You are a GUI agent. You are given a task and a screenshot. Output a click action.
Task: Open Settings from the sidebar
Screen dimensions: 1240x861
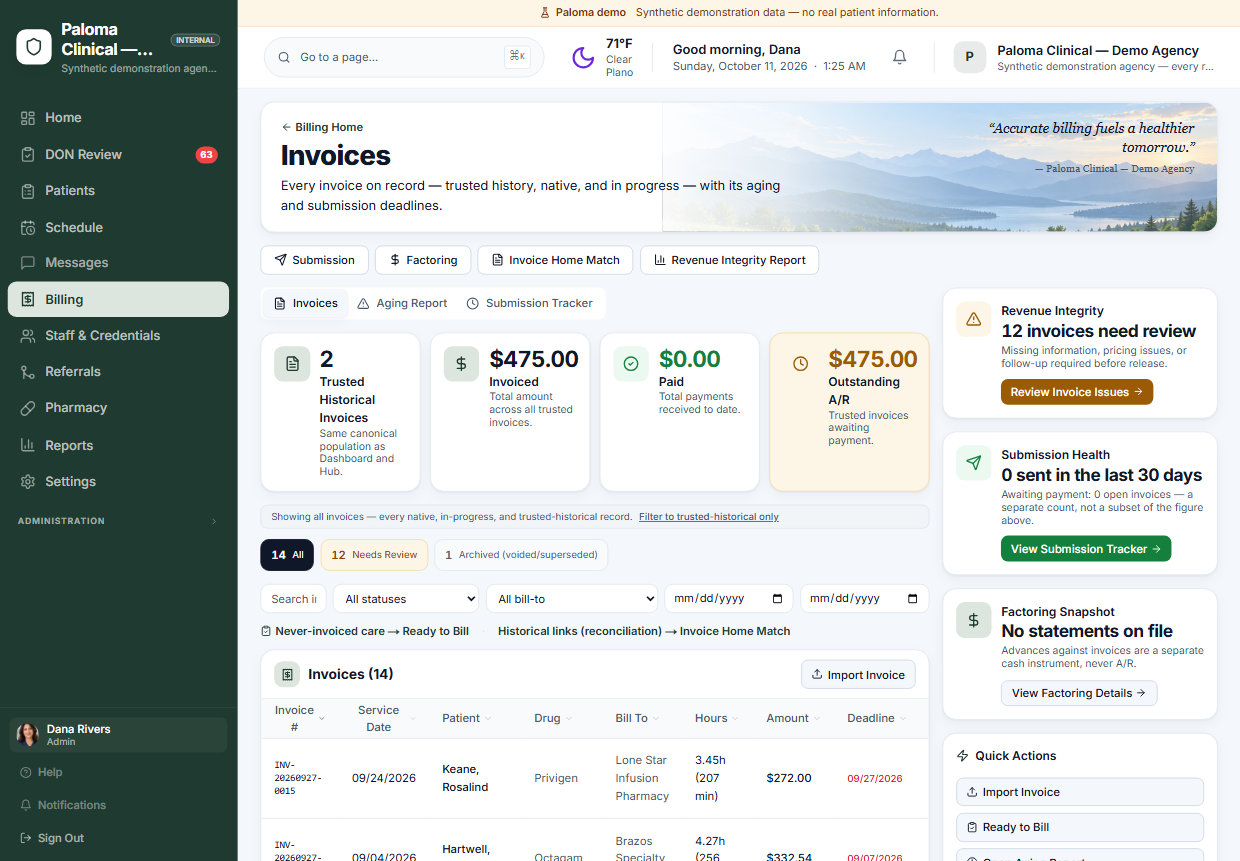[118, 481]
